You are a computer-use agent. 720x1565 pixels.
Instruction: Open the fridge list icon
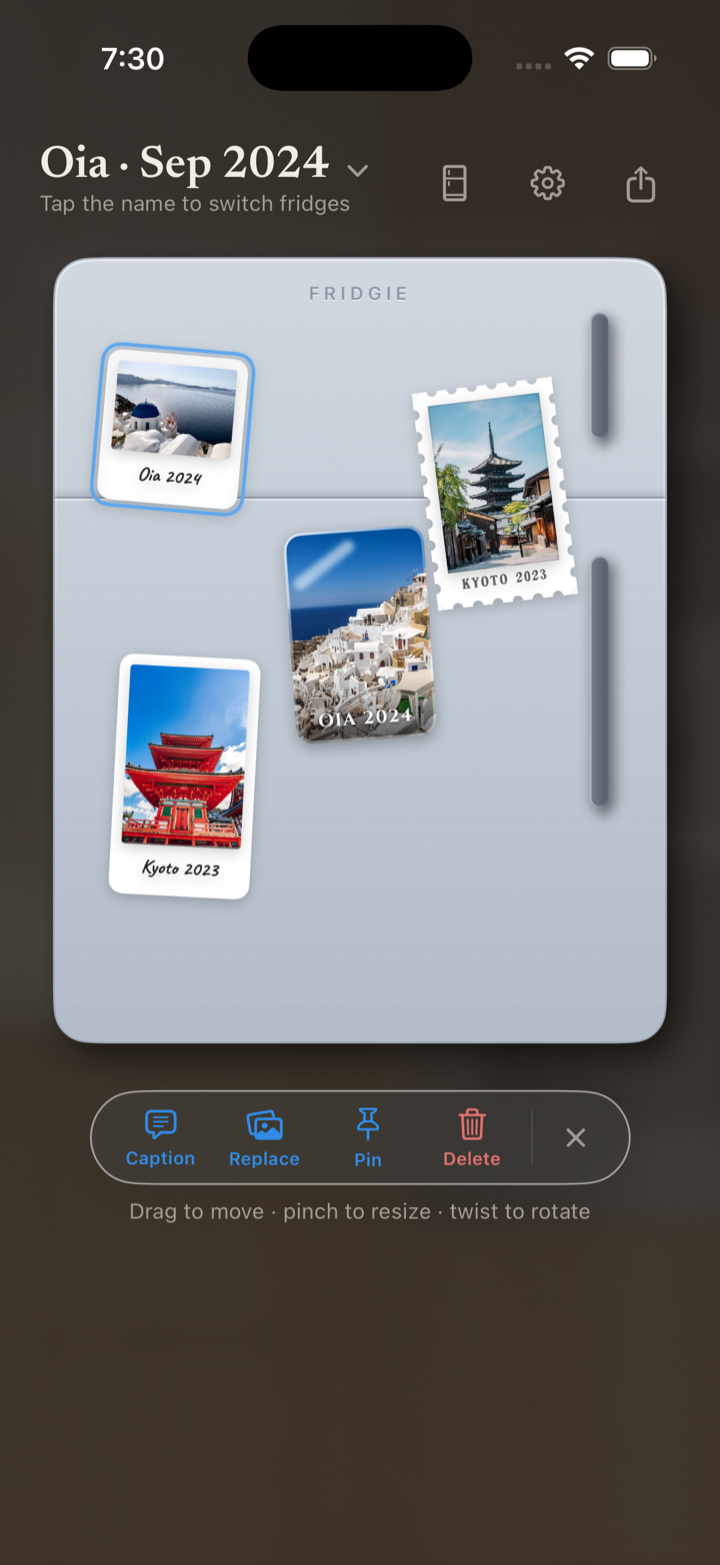click(x=455, y=184)
